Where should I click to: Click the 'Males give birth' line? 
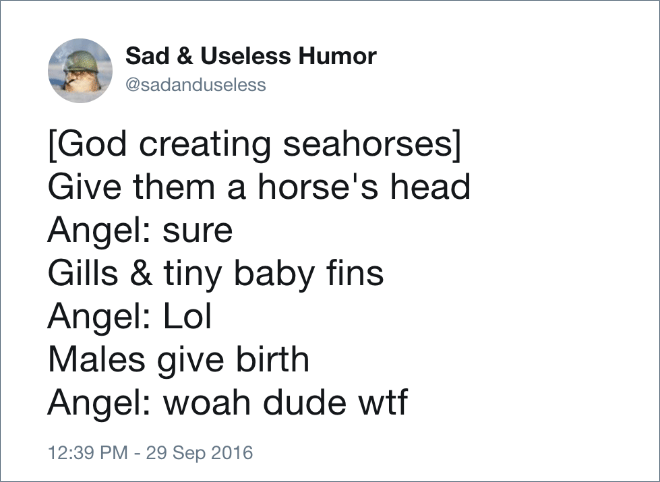(x=179, y=361)
